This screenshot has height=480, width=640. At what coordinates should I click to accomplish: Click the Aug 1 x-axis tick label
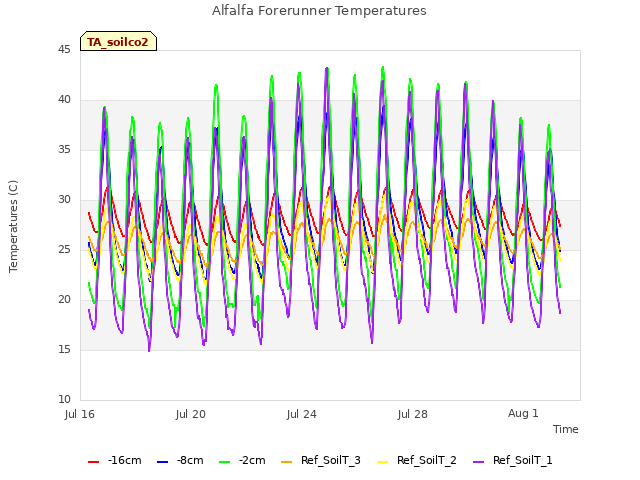pos(523,413)
